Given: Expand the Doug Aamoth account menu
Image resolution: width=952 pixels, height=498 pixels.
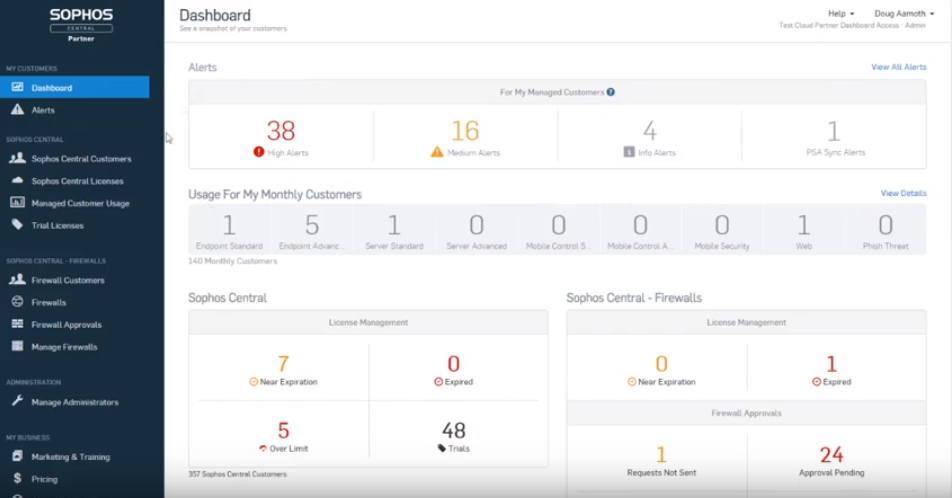Looking at the screenshot, I should coord(904,13).
